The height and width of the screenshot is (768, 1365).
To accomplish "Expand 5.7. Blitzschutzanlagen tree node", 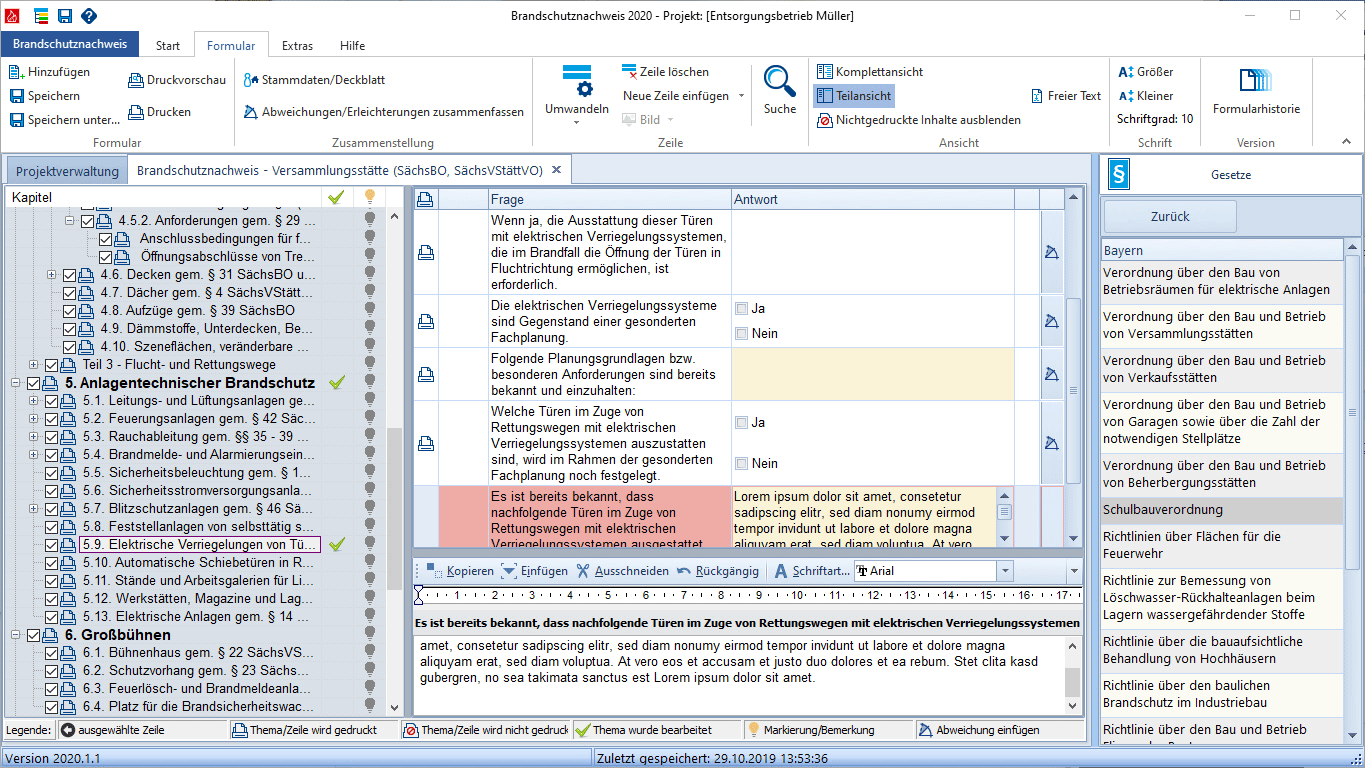I will 34,509.
